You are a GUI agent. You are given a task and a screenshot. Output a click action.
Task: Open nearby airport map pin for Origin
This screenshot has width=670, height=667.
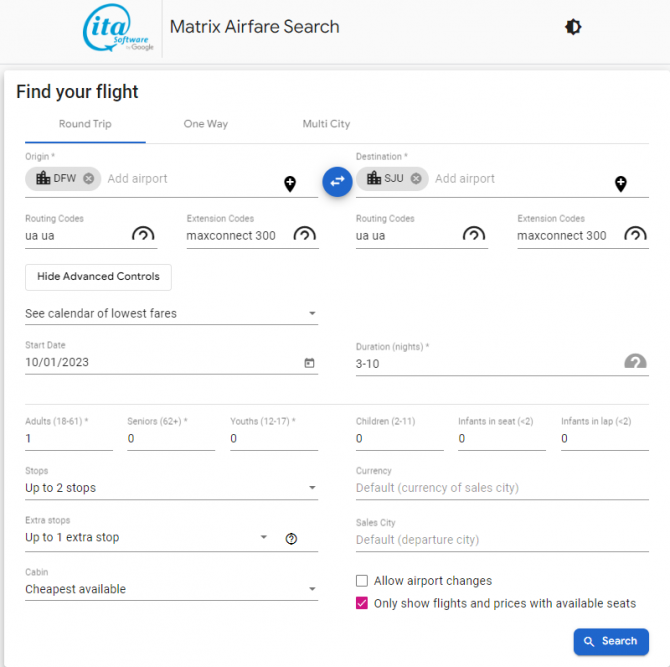click(x=290, y=184)
